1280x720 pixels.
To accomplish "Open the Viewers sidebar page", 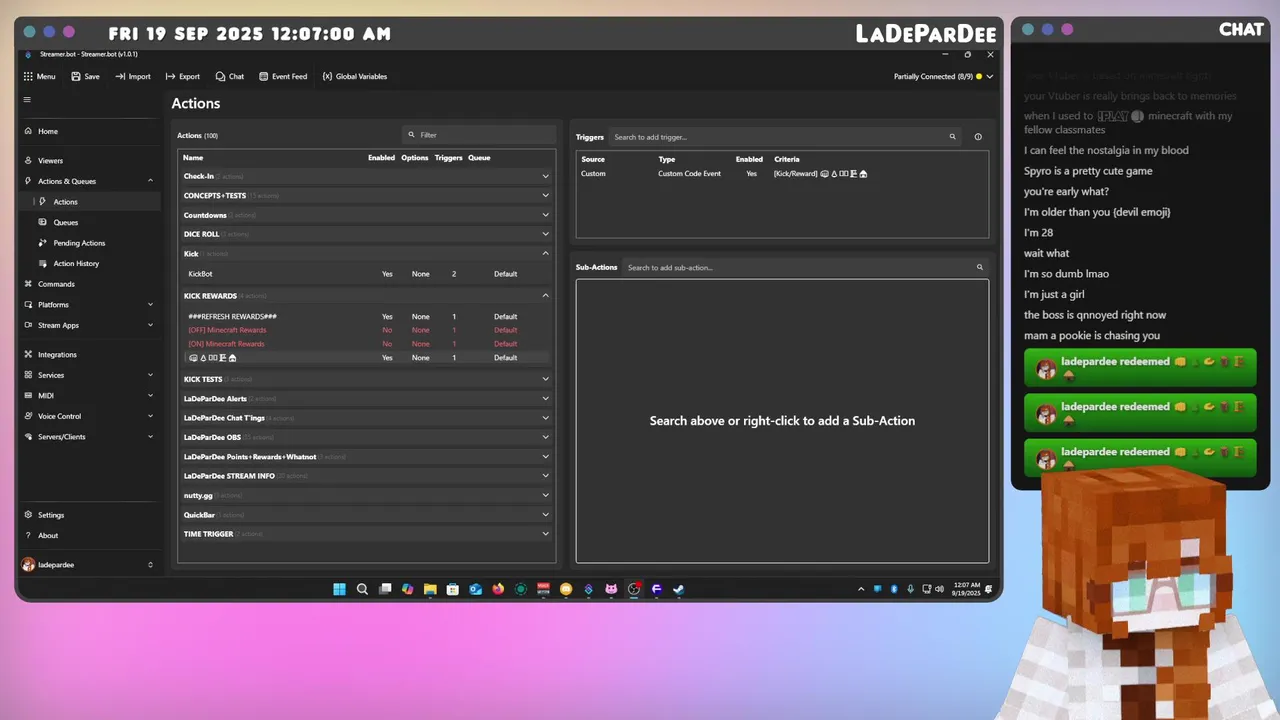I will click(89, 160).
